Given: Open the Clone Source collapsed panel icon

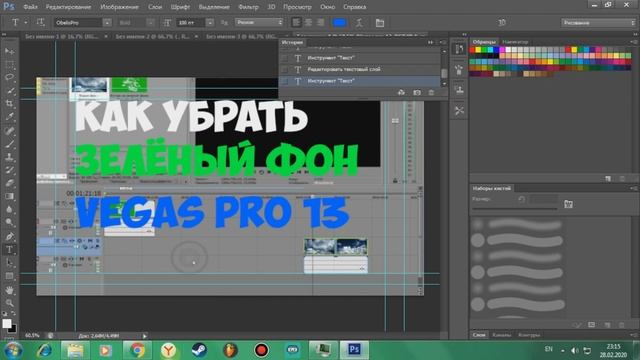Looking at the screenshot, I should point(459,89).
